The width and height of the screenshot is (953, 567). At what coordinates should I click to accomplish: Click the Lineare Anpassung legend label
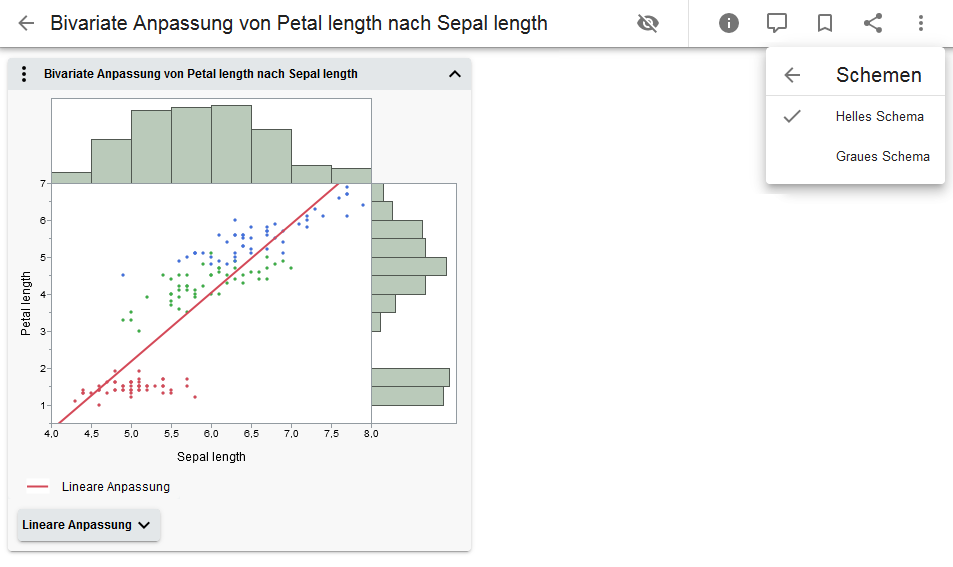coord(116,487)
